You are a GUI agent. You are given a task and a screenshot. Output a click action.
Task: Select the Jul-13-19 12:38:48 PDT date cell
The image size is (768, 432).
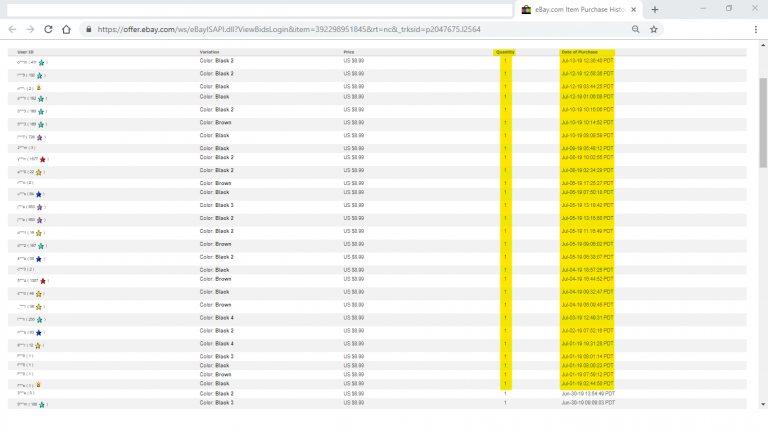pyautogui.click(x=588, y=61)
